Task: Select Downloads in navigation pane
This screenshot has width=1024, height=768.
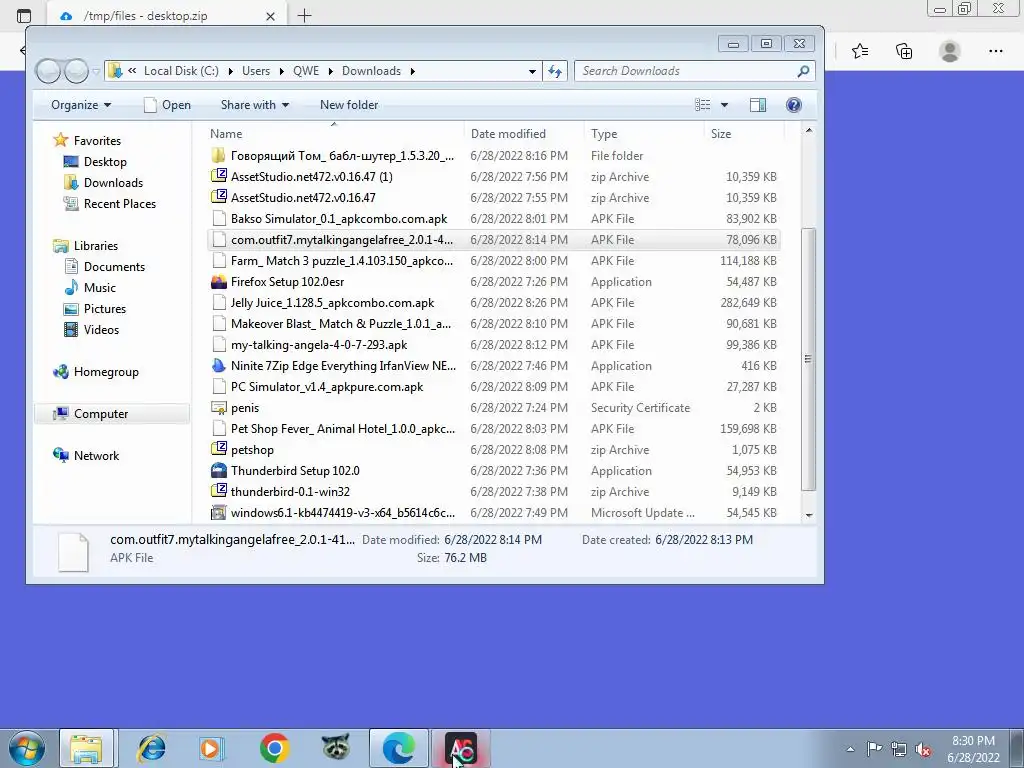Action: click(x=103, y=183)
